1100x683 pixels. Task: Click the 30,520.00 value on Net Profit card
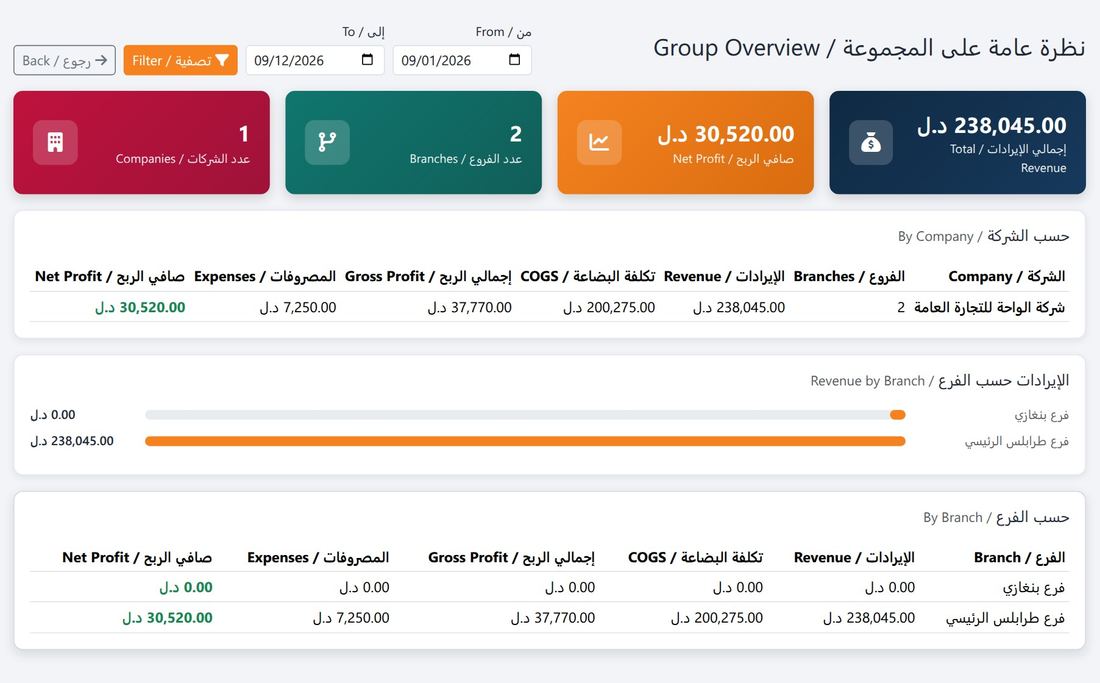(x=726, y=134)
